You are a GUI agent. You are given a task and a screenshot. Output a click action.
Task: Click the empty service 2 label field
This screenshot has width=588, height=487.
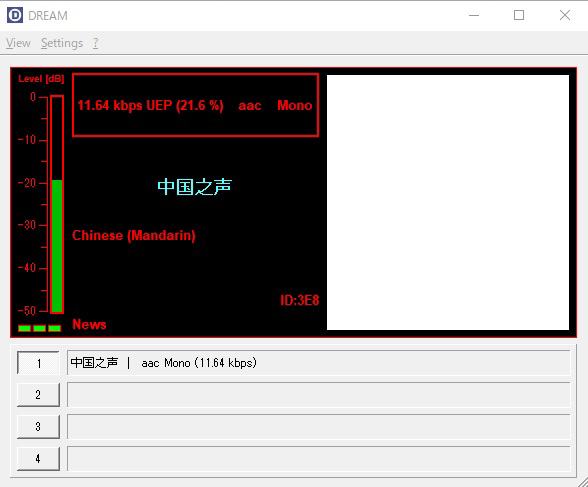319,395
